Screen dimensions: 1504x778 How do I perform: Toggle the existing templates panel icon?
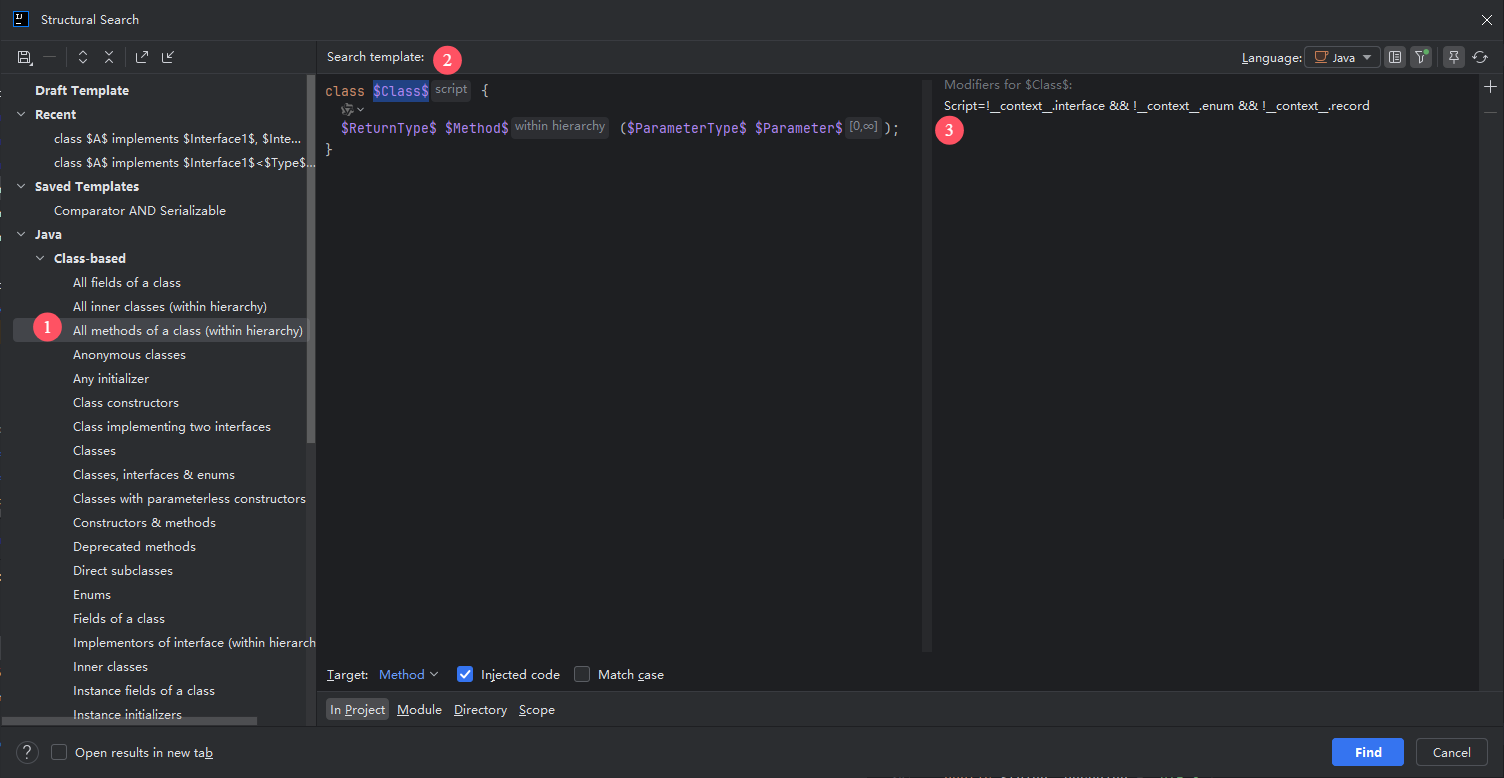point(1396,57)
